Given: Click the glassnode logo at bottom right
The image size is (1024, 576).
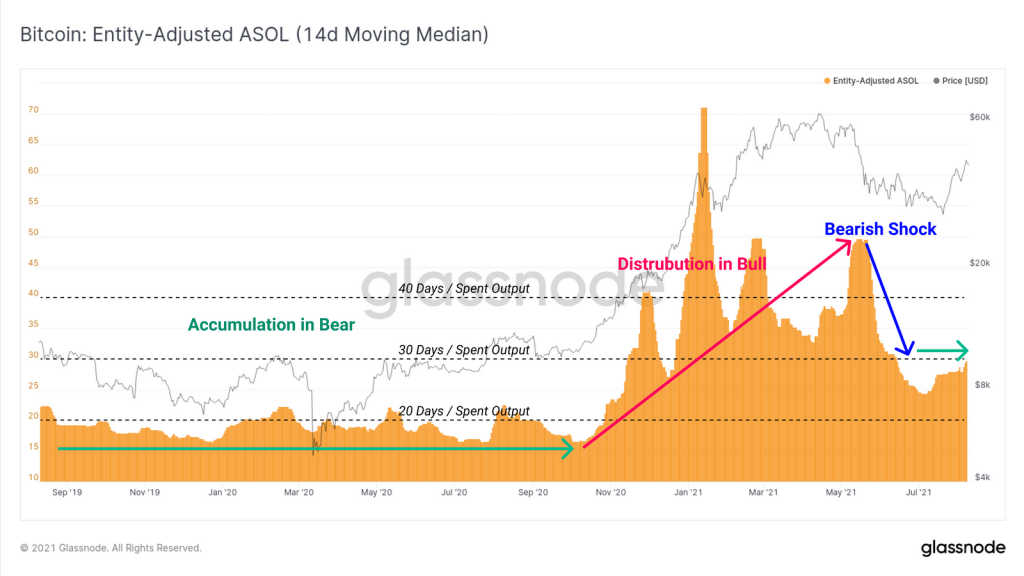Looking at the screenshot, I should tap(963, 547).
